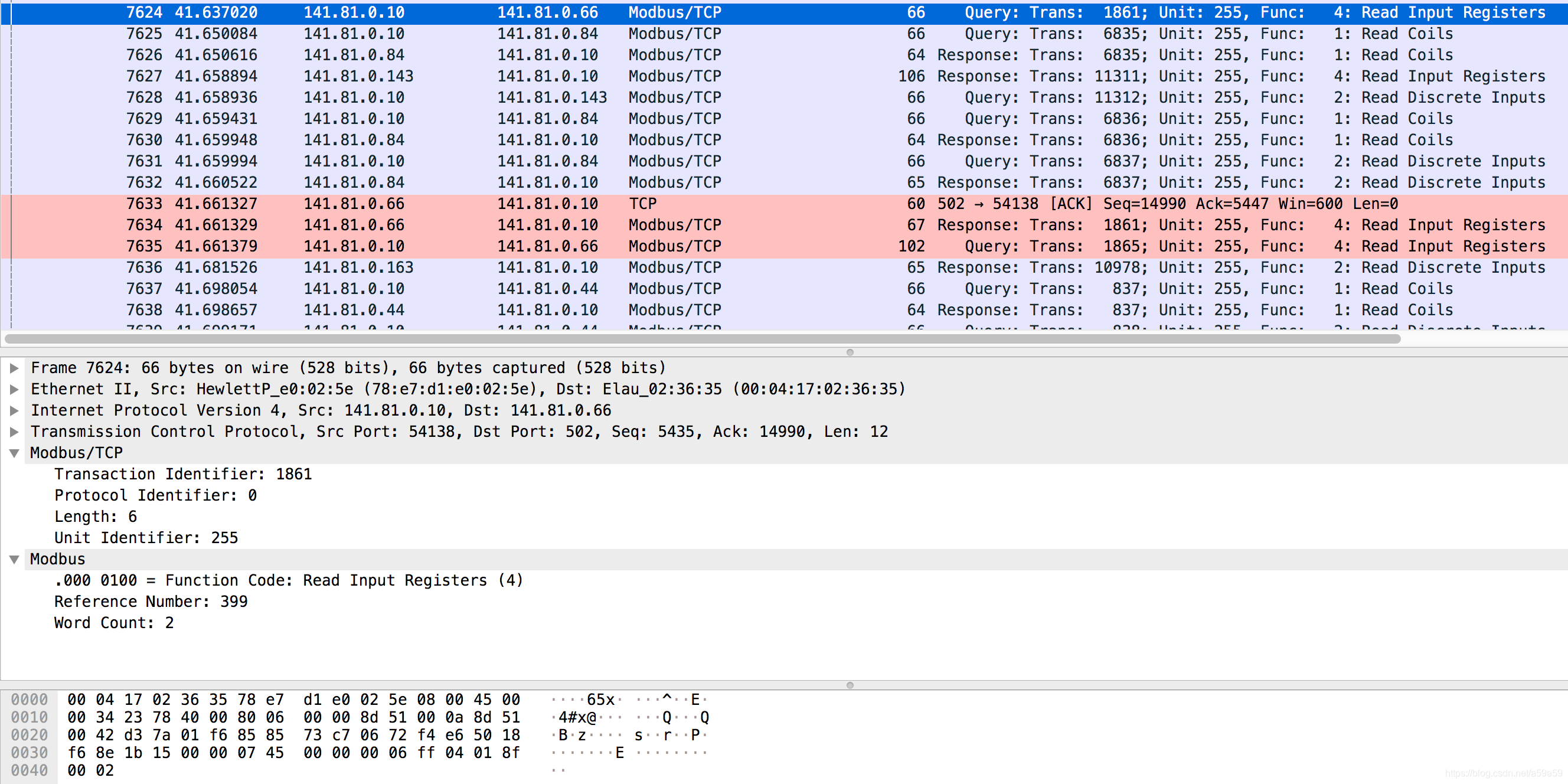This screenshot has height=784, width=1568.
Task: Expand Transmission Control Protocol section
Action: (x=14, y=432)
